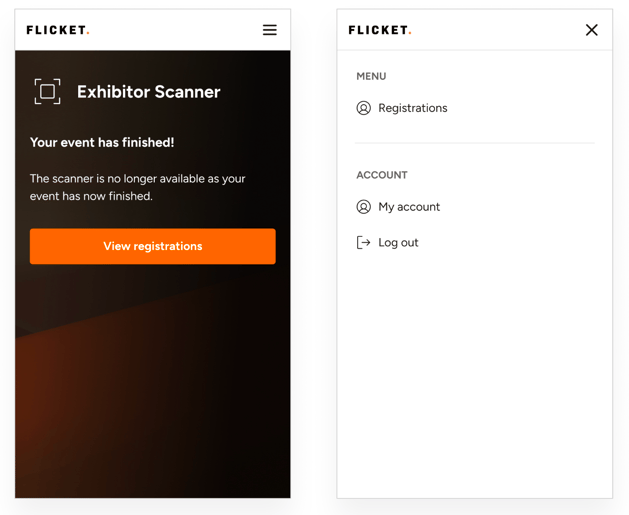Click the orange dot in the right Flicket logo
Screen dimensions: 629x515
click(410, 34)
